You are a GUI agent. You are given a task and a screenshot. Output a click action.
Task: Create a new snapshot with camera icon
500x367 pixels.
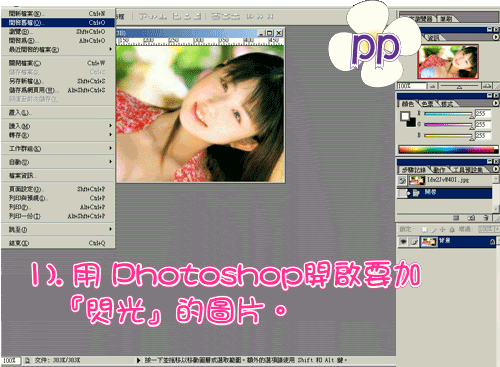click(x=471, y=218)
